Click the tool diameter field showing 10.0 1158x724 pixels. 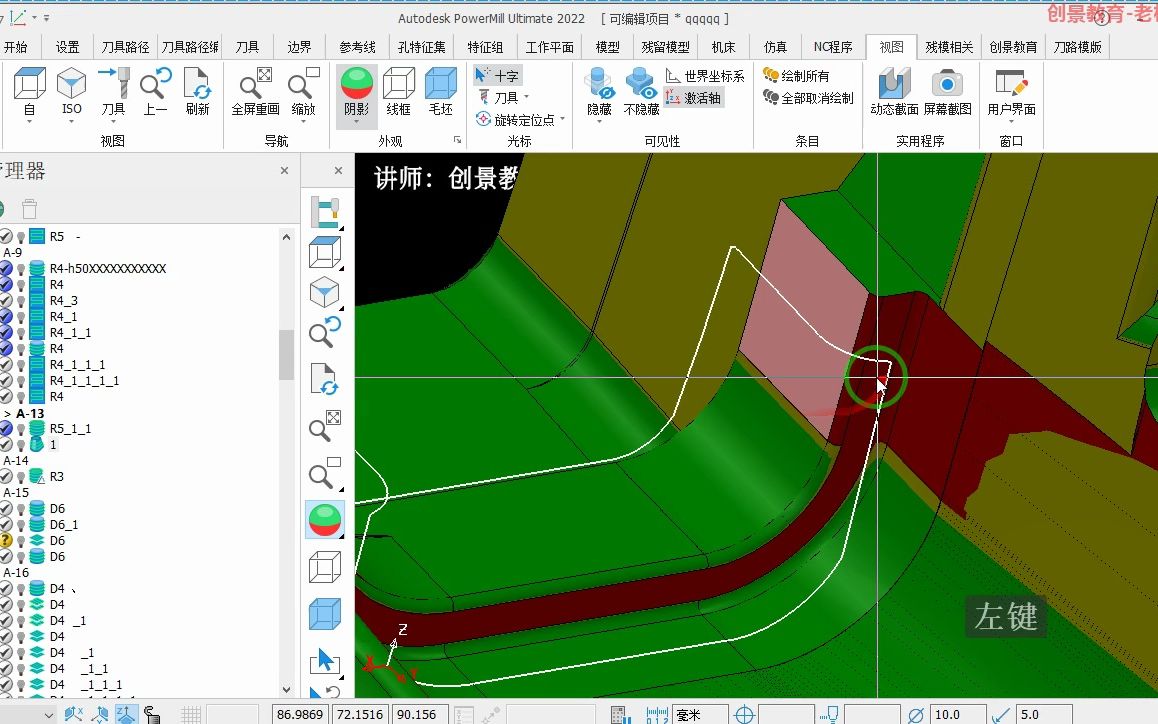pos(958,714)
